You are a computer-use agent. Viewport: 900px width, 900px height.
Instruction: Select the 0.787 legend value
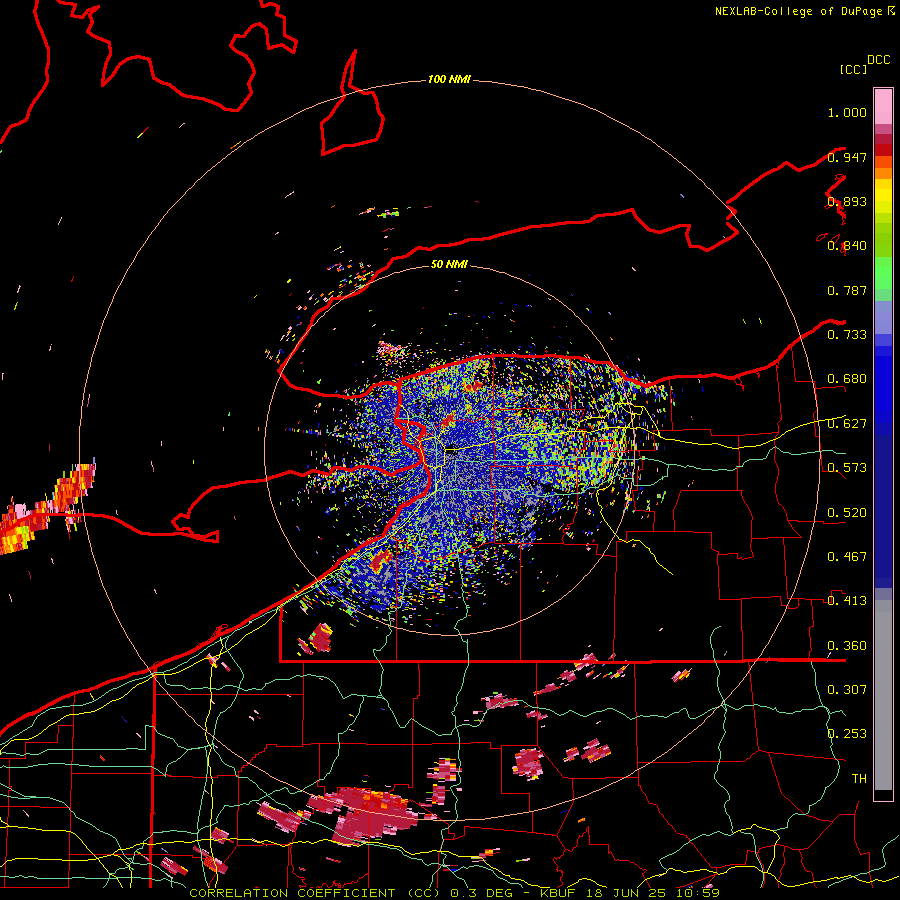pyautogui.click(x=847, y=290)
